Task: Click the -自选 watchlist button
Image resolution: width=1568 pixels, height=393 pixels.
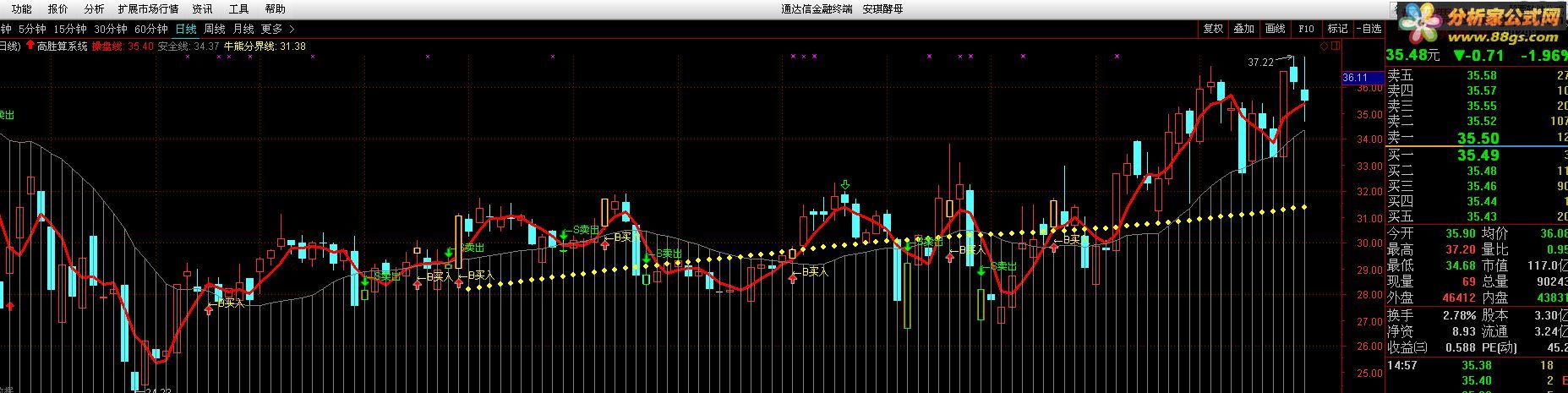Action: point(1369,29)
